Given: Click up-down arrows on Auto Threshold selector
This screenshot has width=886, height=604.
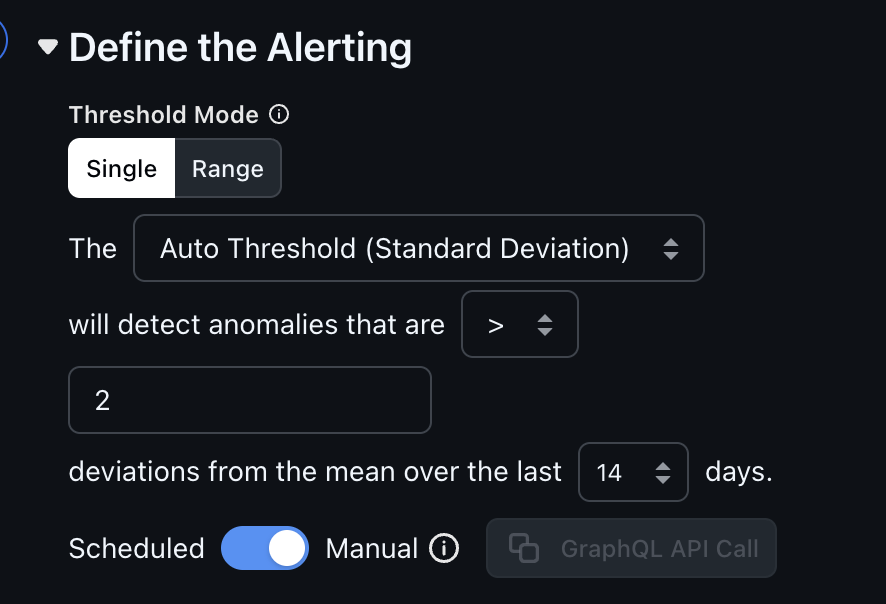Looking at the screenshot, I should point(671,248).
